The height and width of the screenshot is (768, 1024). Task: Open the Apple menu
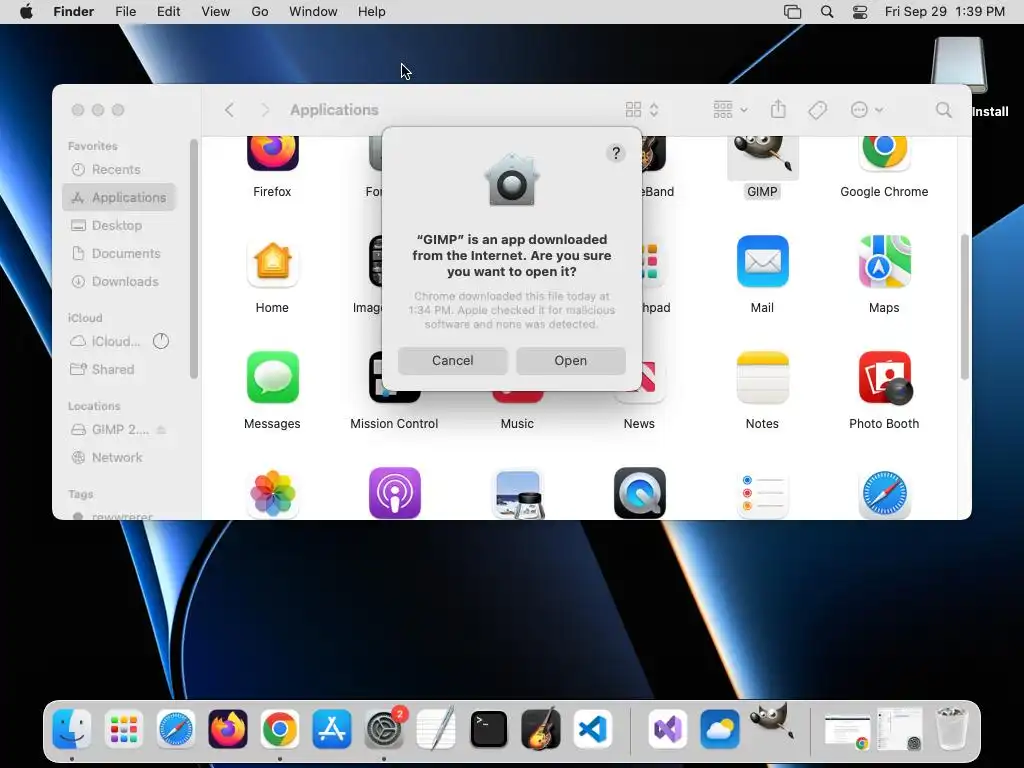[26, 12]
